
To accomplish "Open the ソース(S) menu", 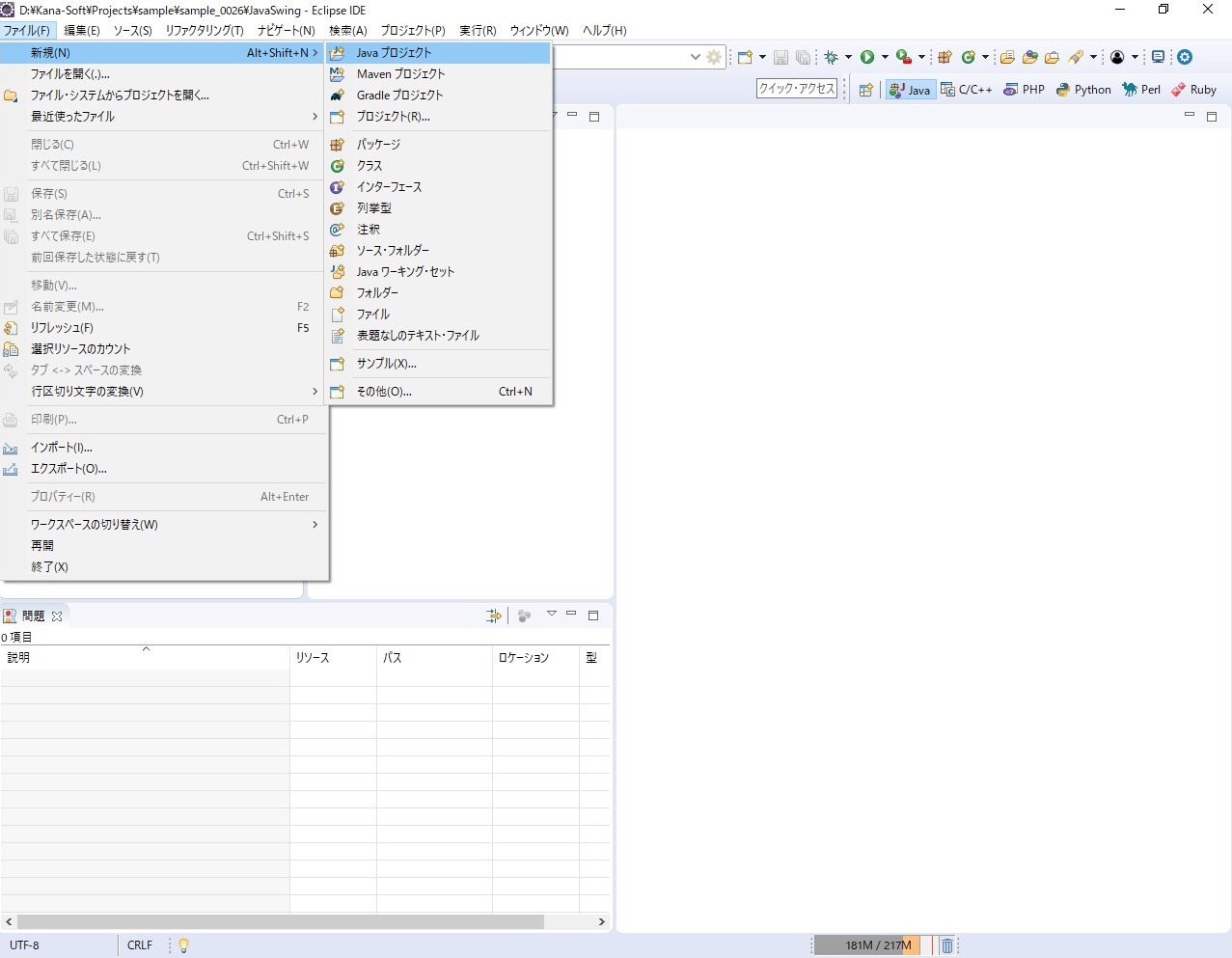I will point(133,31).
